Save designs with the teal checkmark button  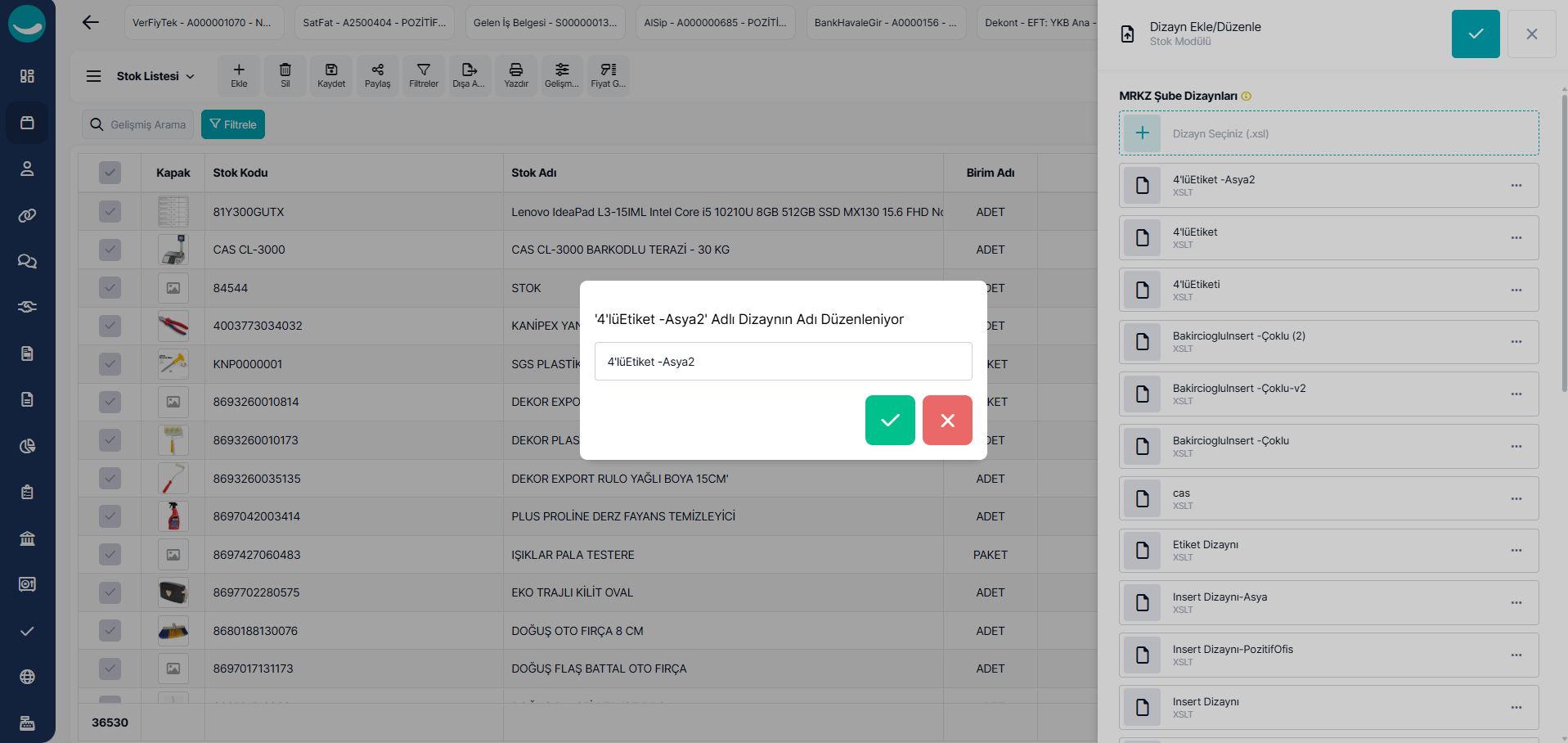(x=1475, y=34)
